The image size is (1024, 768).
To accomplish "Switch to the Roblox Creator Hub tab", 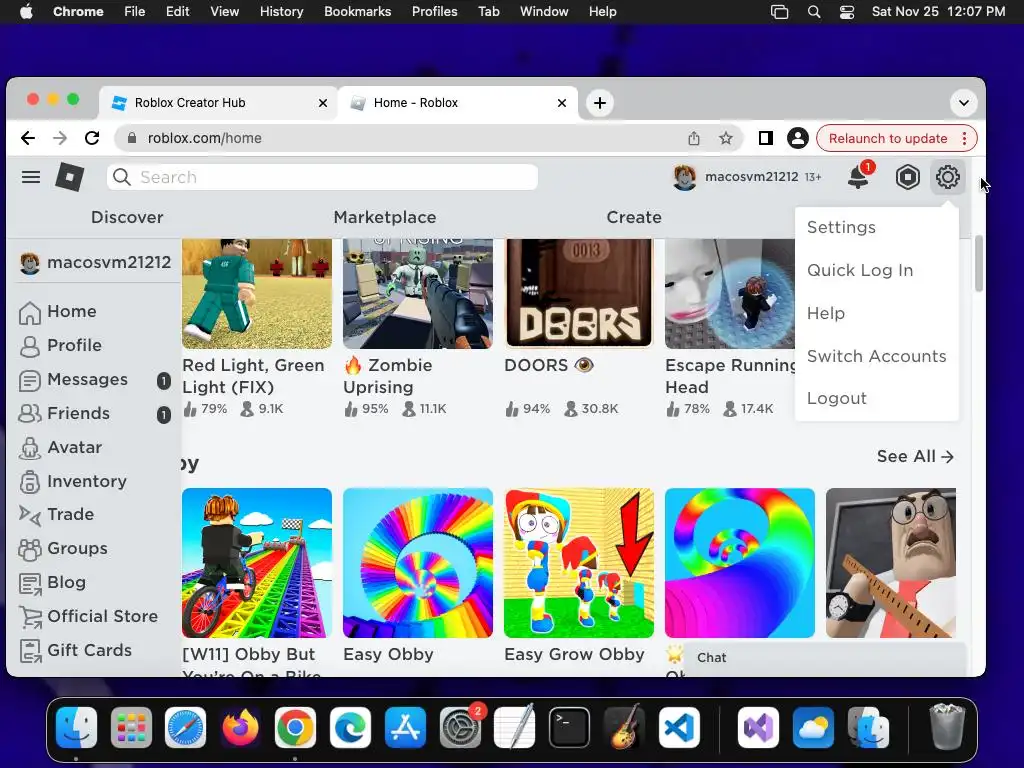I will point(219,103).
